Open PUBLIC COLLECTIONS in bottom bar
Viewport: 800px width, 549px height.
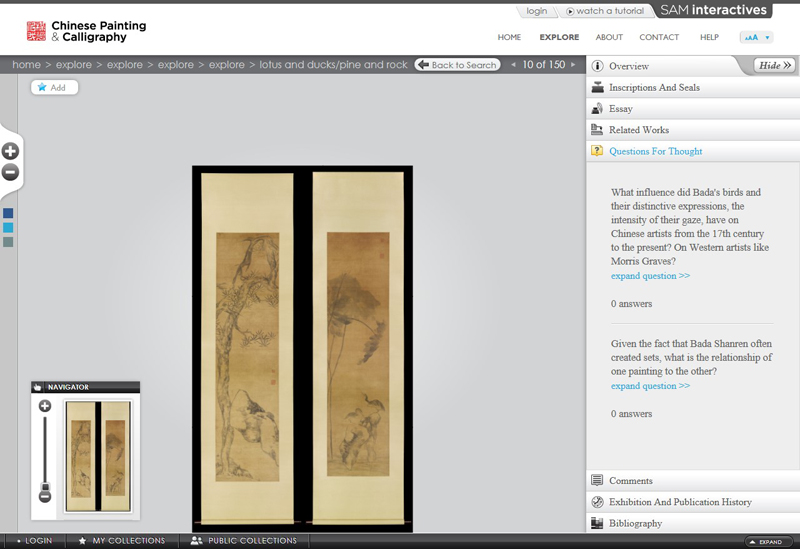(x=243, y=541)
